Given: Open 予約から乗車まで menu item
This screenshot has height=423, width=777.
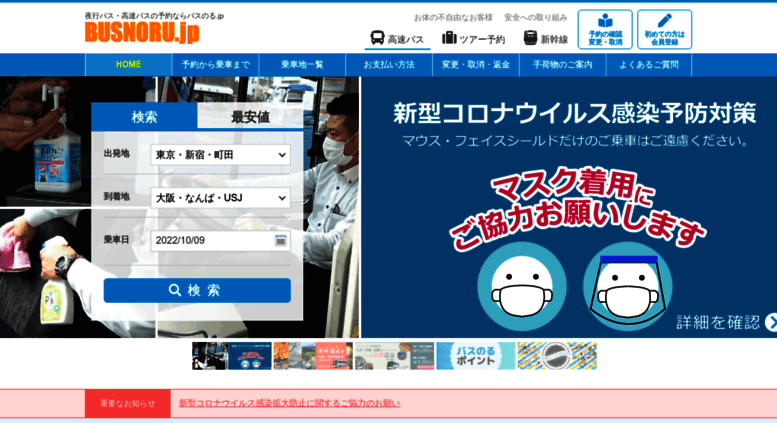Looking at the screenshot, I should point(215,64).
